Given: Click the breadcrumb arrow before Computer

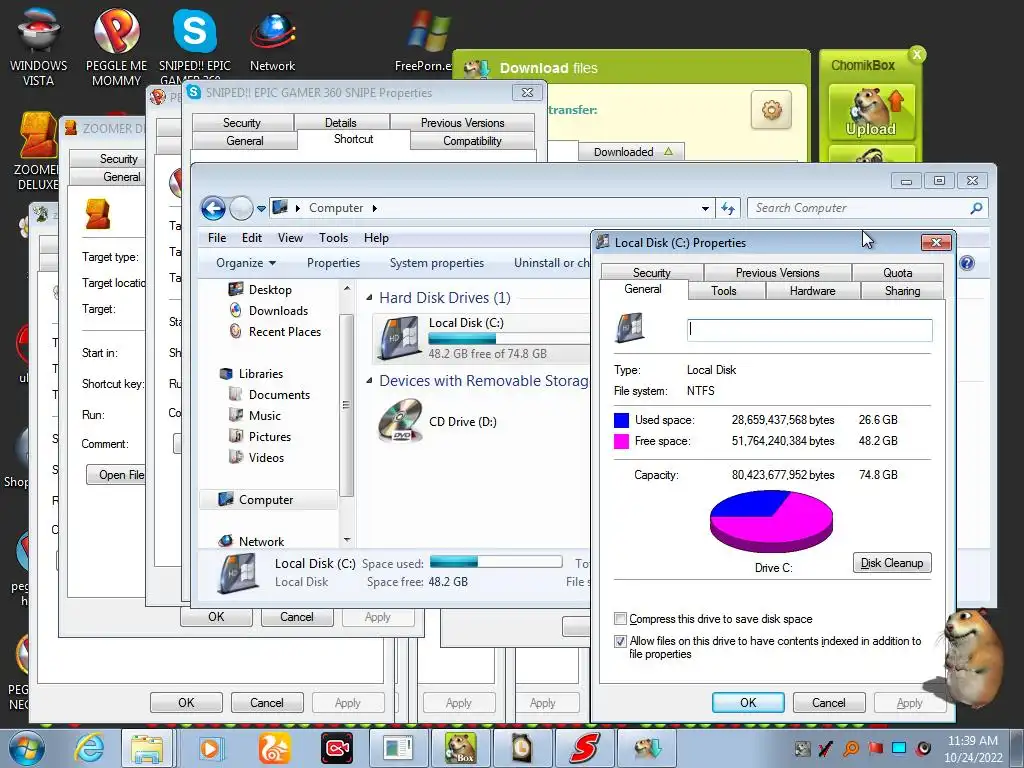Looking at the screenshot, I should (298, 208).
